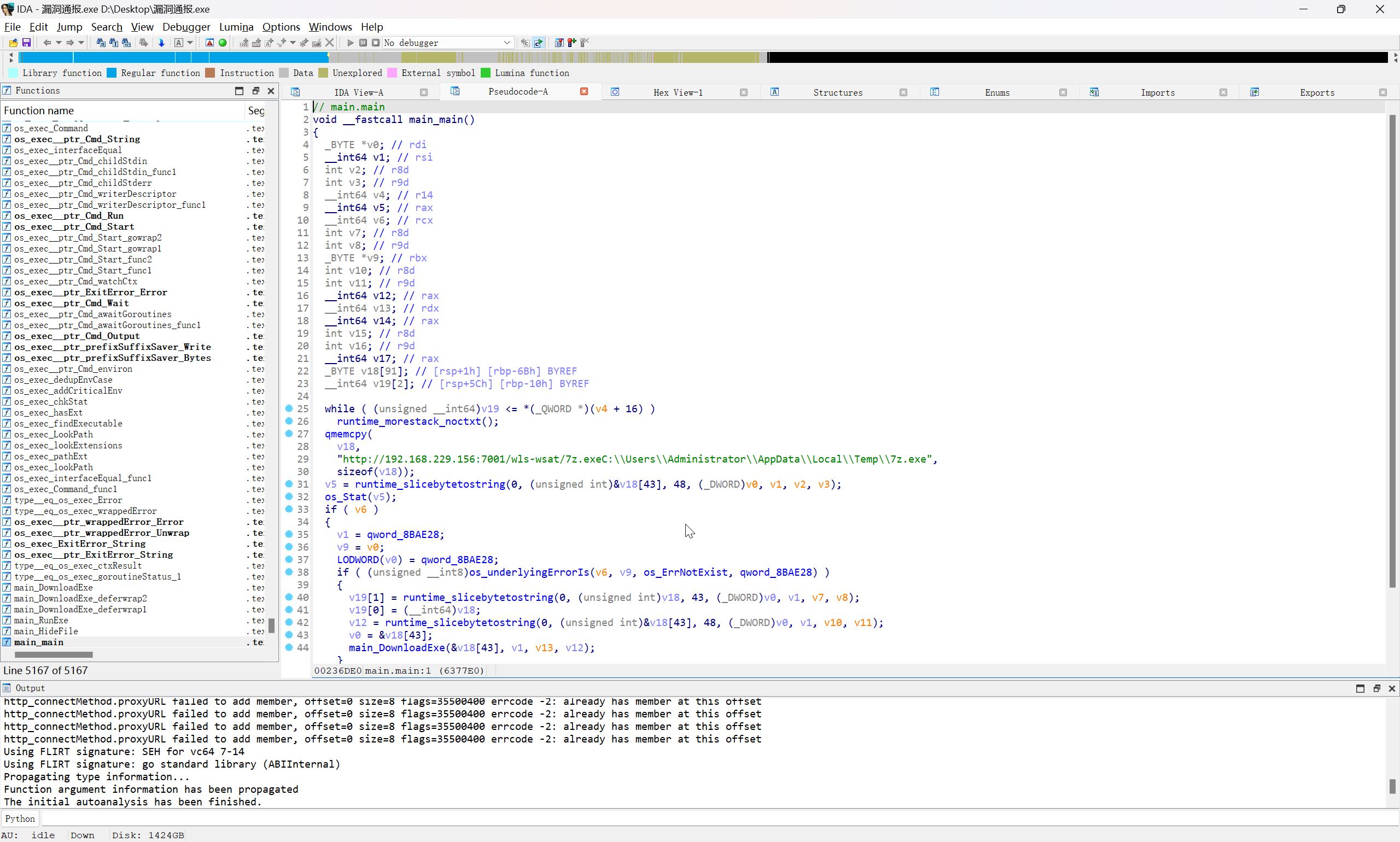Viewport: 1400px width, 842px height.
Task: Click the Jump to address blue down-arrow icon
Action: click(161, 43)
